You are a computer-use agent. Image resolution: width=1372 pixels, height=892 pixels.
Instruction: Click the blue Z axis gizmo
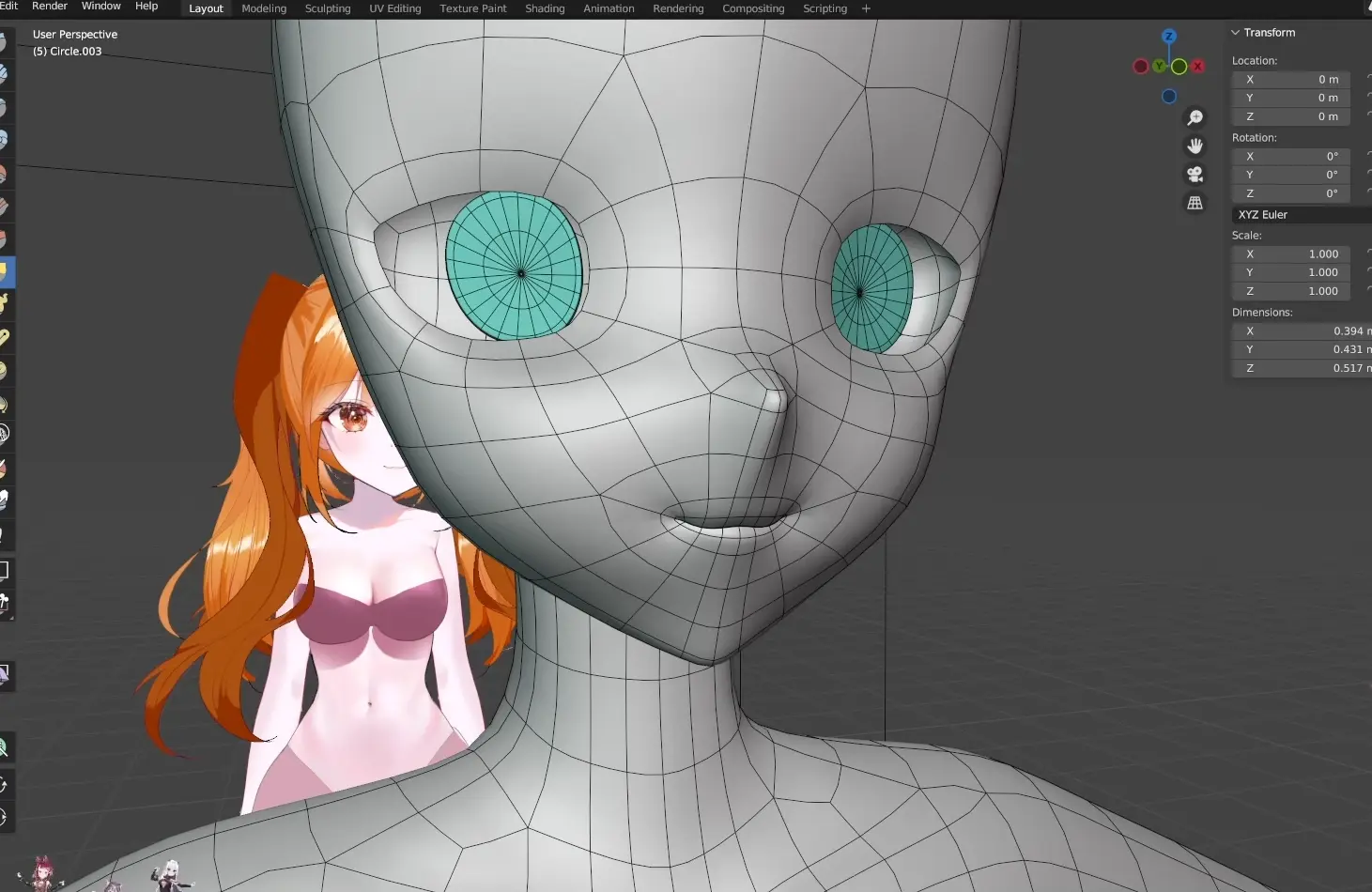point(1169,37)
